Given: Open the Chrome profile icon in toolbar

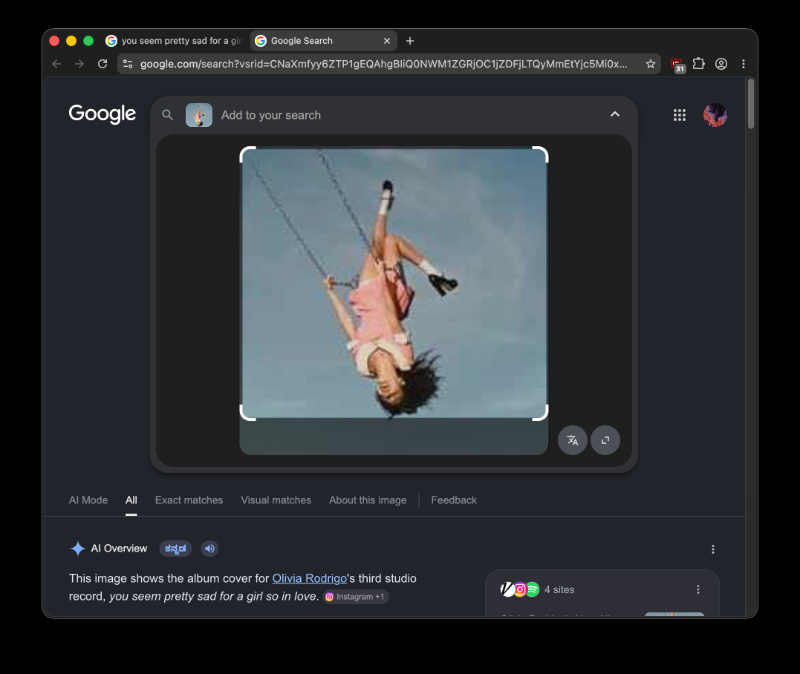Looking at the screenshot, I should [721, 64].
